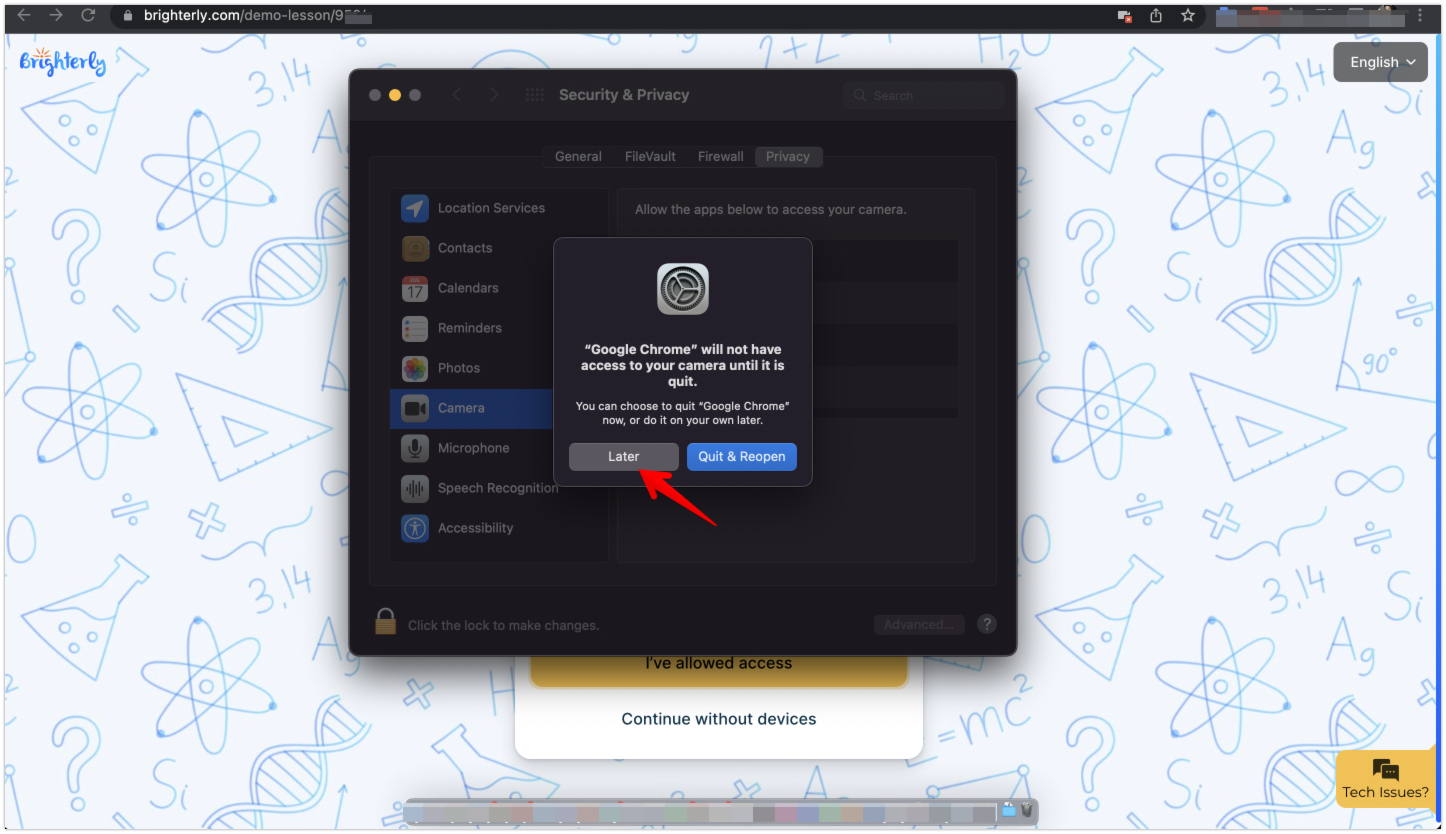Viewport: 1446px width, 834px height.
Task: Click the Trash icon in the Dock
Action: click(x=1027, y=810)
